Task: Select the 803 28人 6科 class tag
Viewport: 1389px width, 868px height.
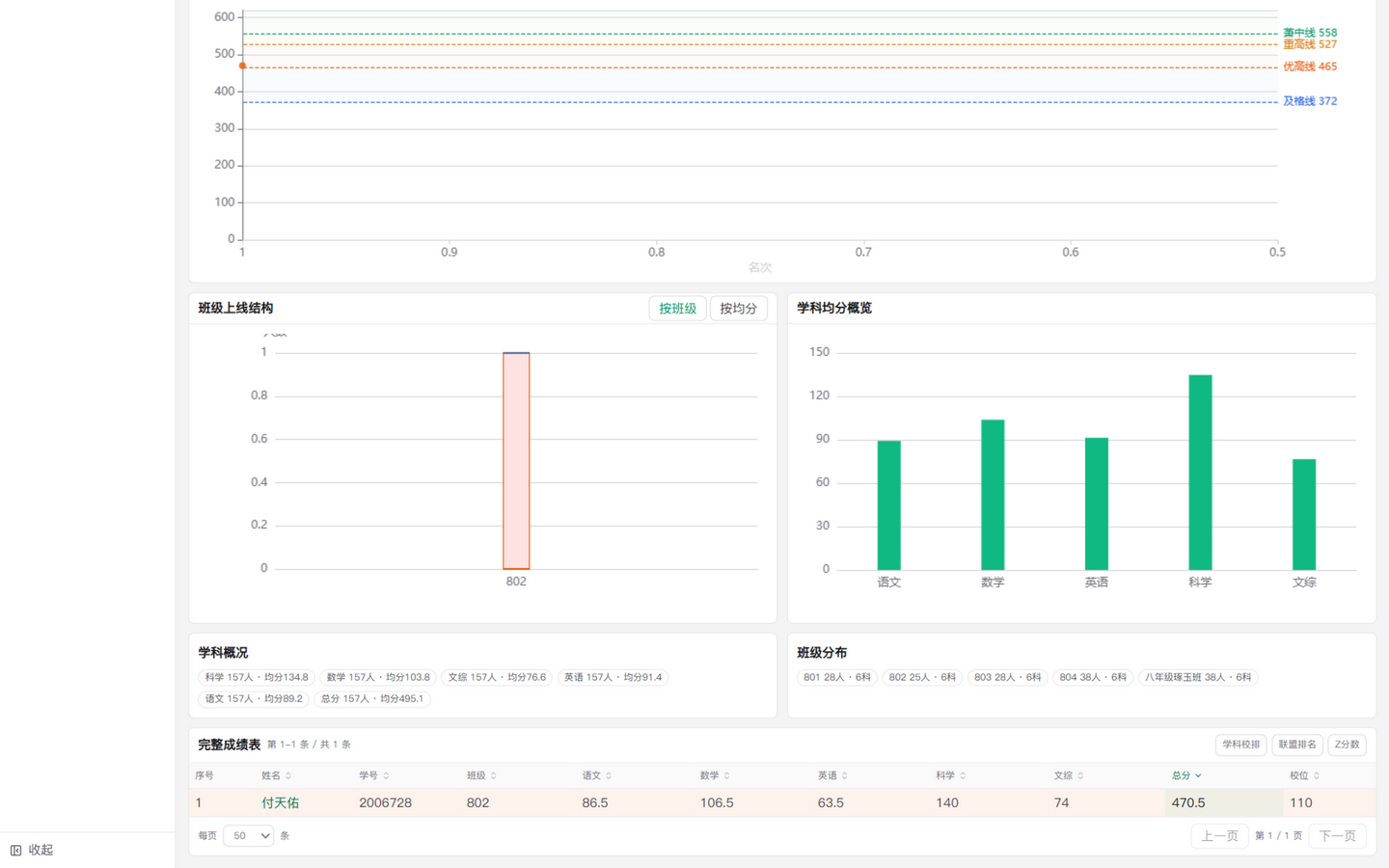Action: pos(1008,677)
